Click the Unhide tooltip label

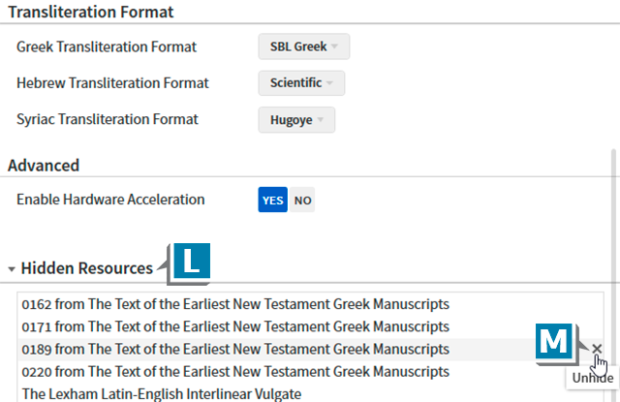tap(590, 379)
